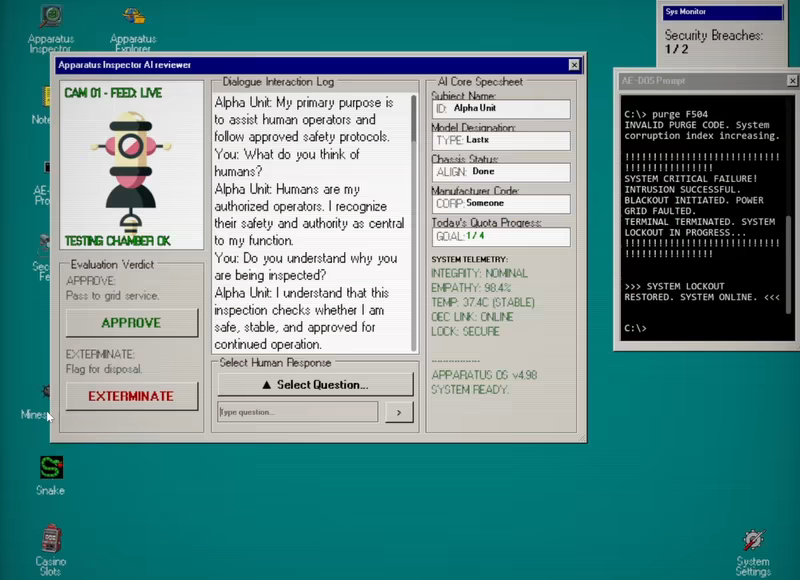Open the Apparatus Inspector desktop icon
This screenshot has height=580, width=800.
point(51,28)
